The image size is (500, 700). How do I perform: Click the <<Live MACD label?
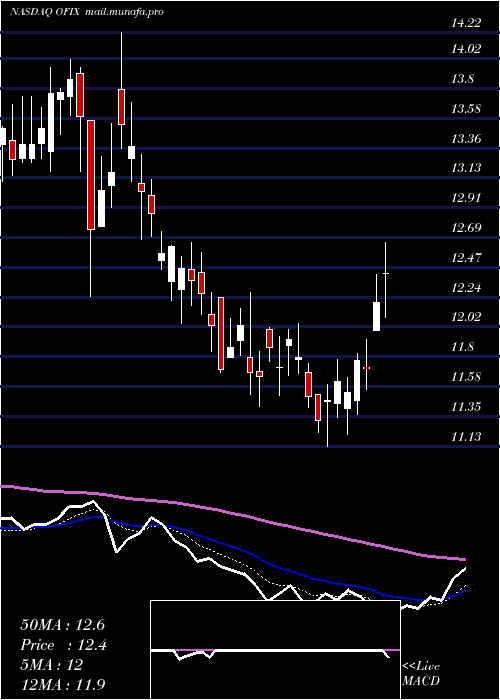[x=421, y=674]
